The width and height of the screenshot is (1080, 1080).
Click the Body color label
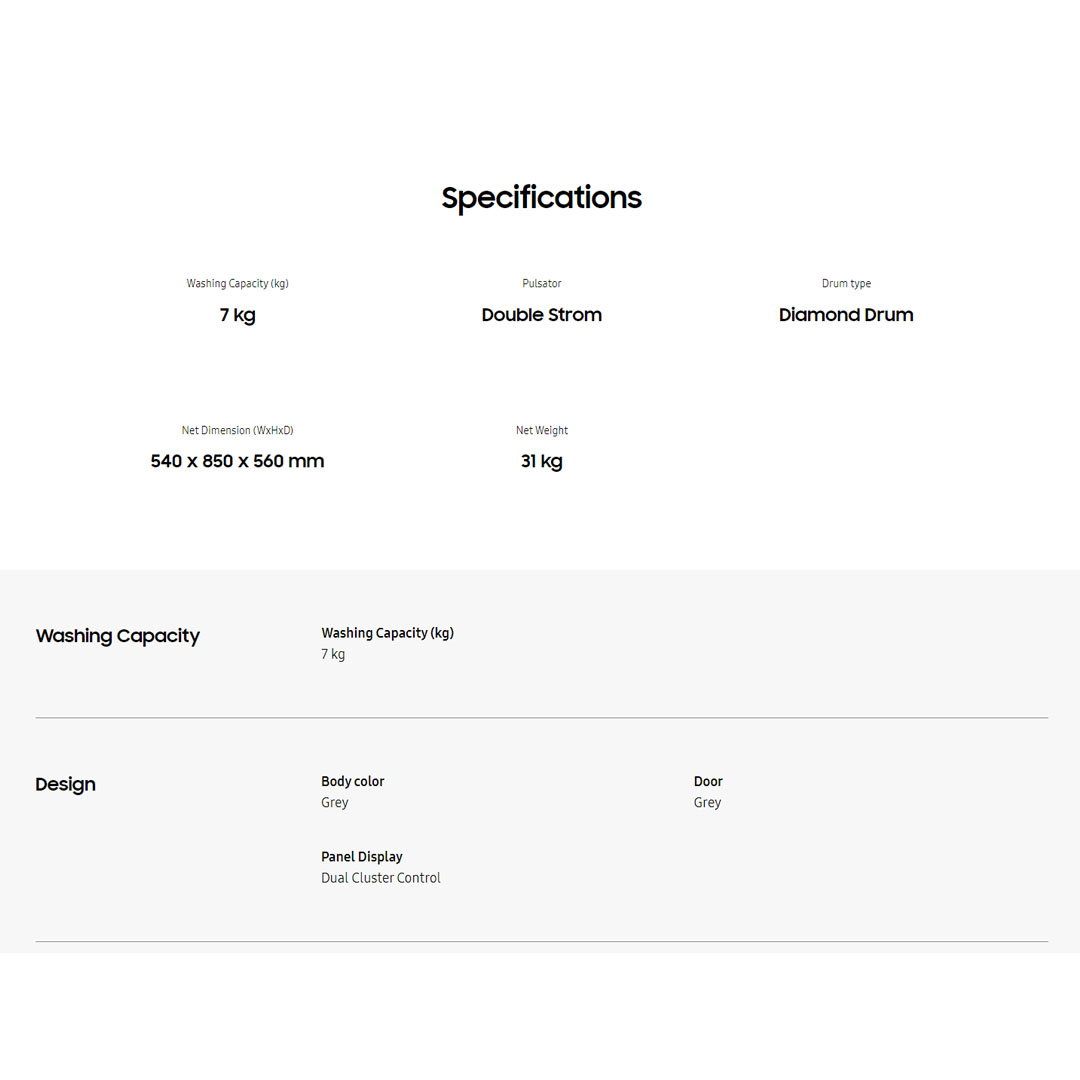(352, 782)
